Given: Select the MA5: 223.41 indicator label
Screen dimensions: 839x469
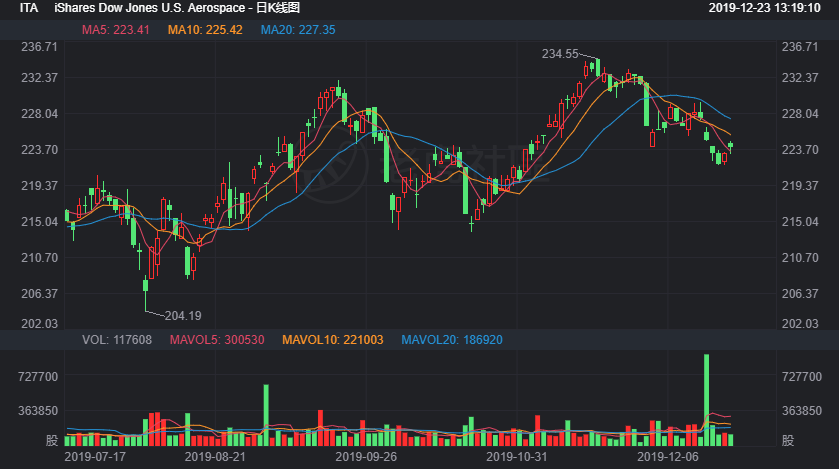Looking at the screenshot, I should click(116, 30).
